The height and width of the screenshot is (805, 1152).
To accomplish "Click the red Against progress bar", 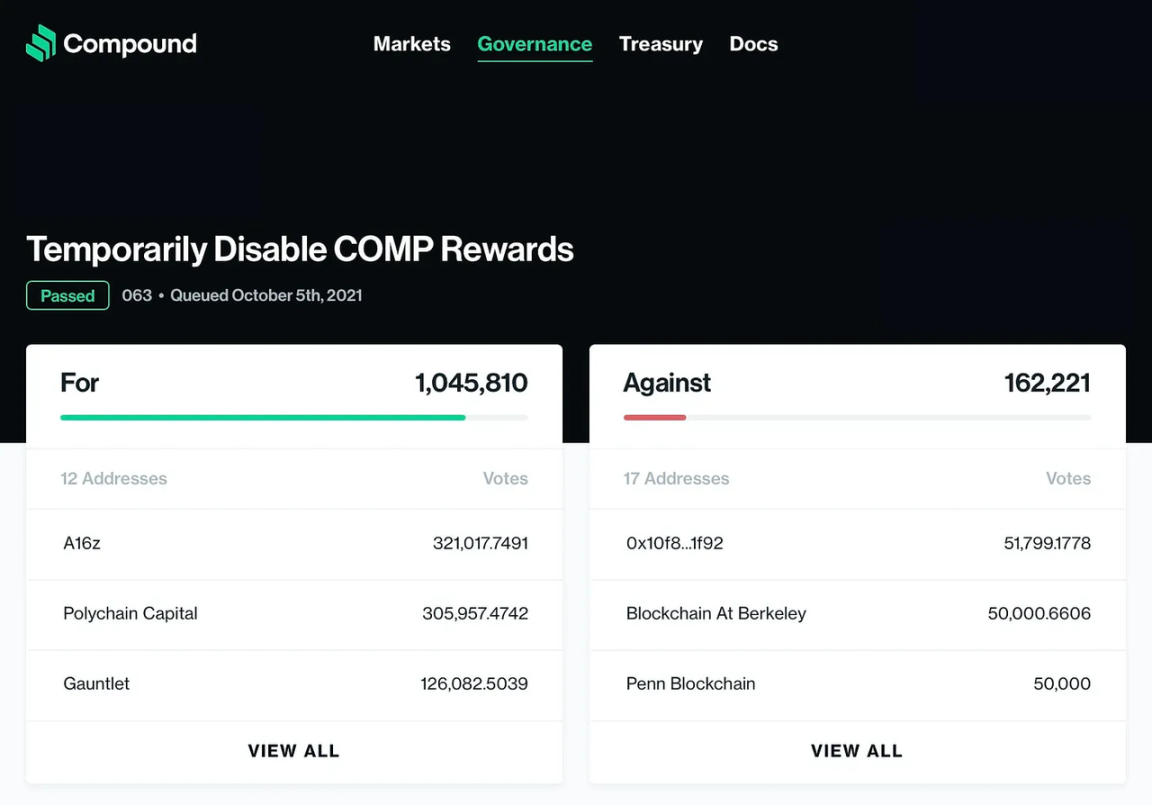I will (655, 417).
